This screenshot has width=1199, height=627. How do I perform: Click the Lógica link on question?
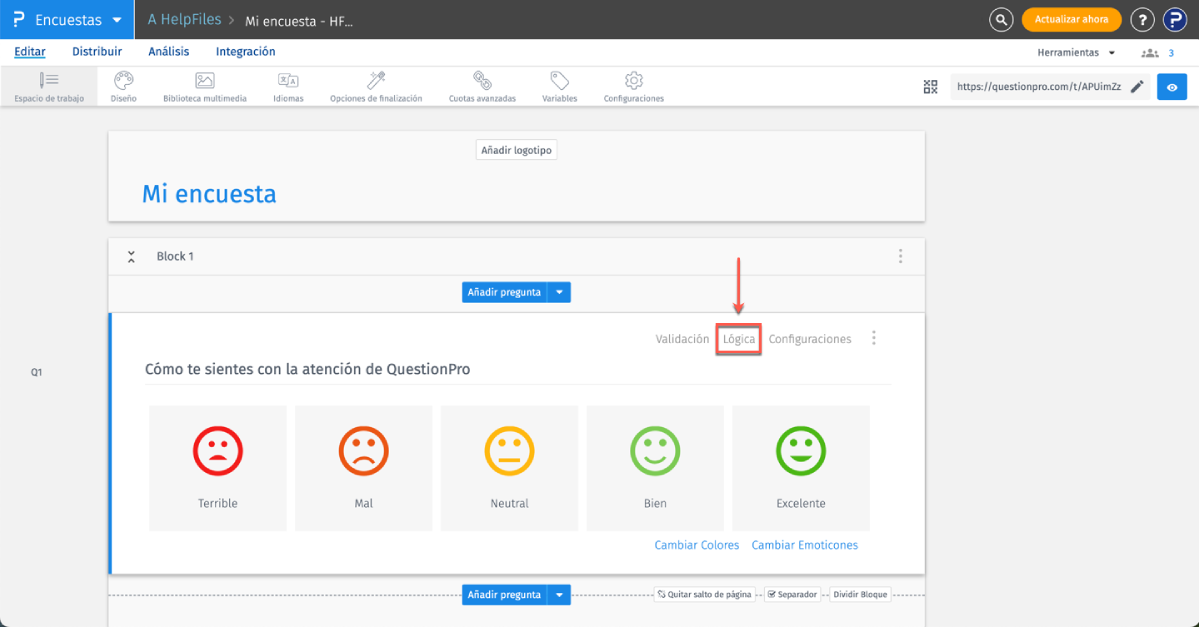pos(739,339)
